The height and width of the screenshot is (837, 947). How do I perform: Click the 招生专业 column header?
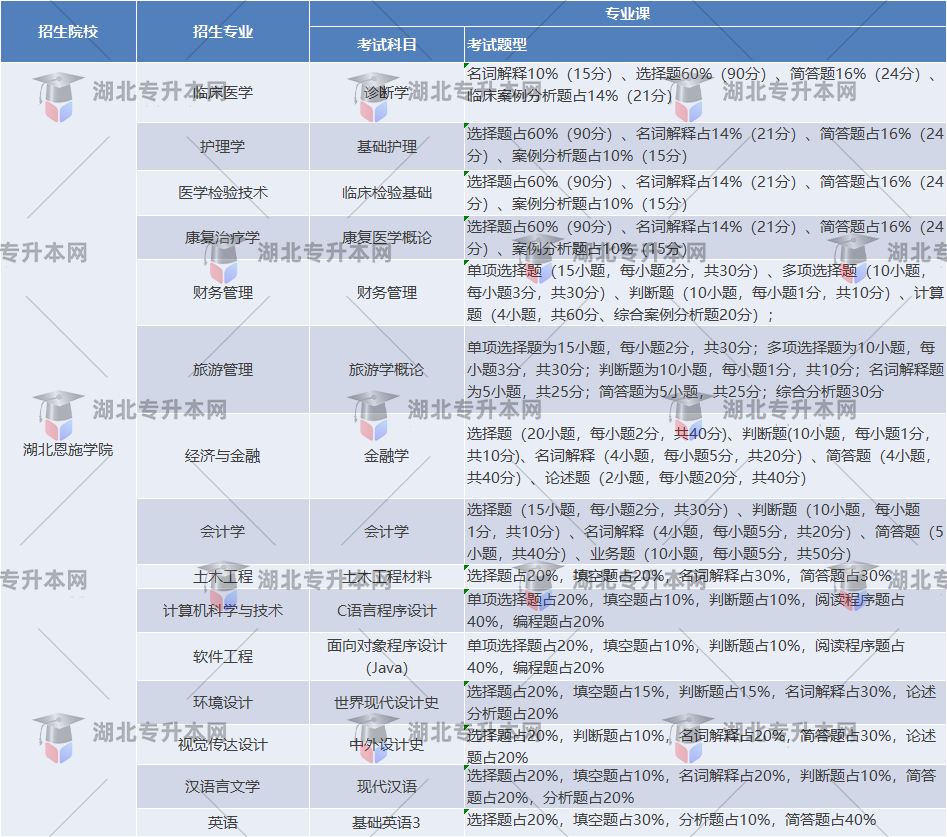[223, 31]
